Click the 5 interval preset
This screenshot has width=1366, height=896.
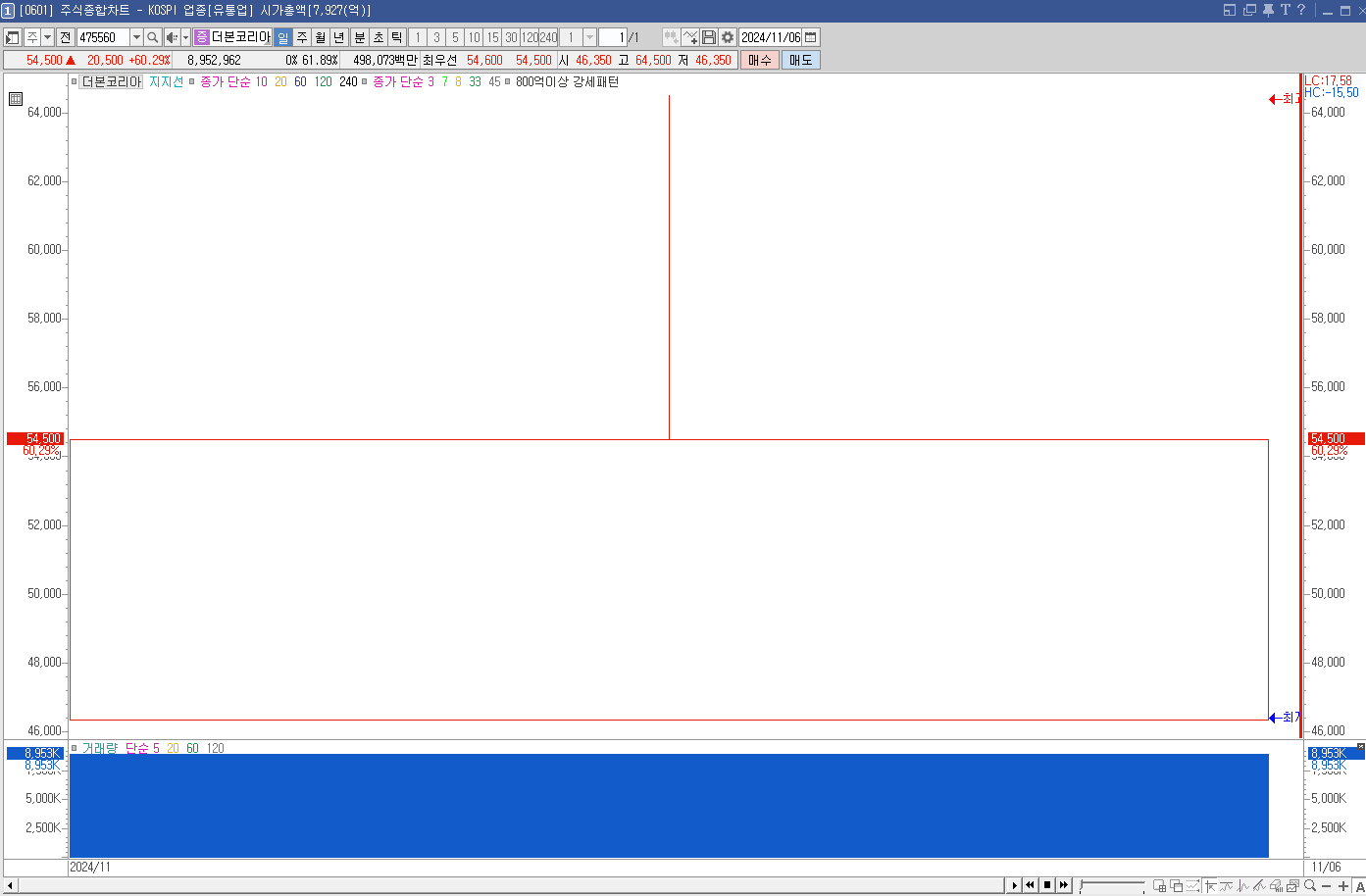point(455,37)
